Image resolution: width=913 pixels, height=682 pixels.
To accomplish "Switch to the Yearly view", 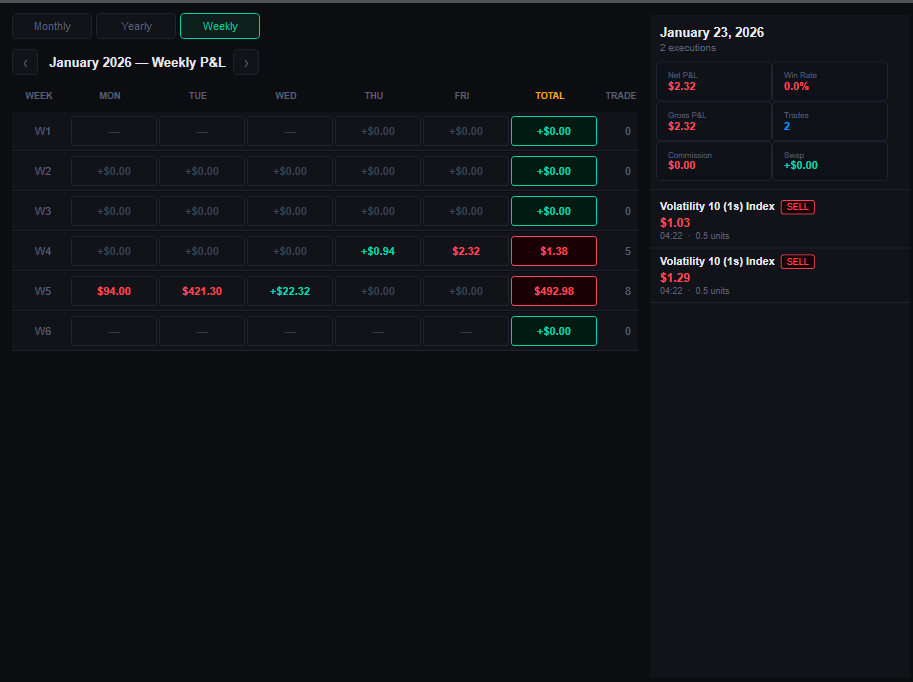I will click(x=135, y=26).
